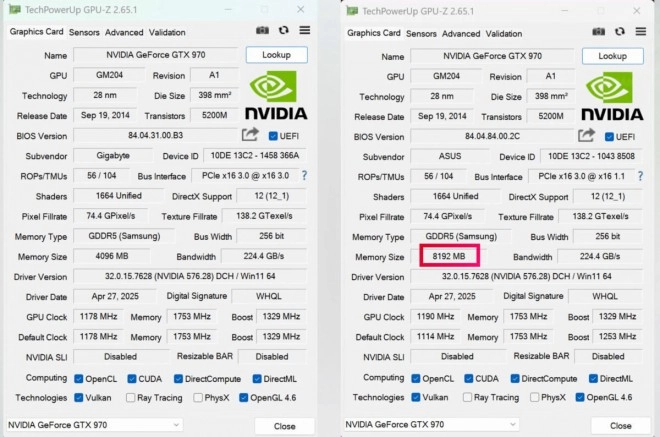Click Lookup button in left window
Viewport: 660px width, 437px height.
click(x=277, y=55)
